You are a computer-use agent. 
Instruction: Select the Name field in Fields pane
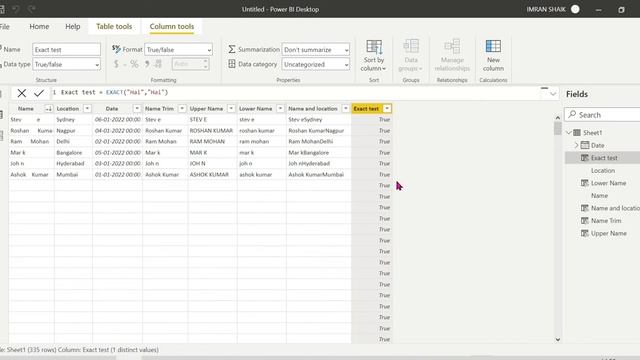click(x=599, y=196)
